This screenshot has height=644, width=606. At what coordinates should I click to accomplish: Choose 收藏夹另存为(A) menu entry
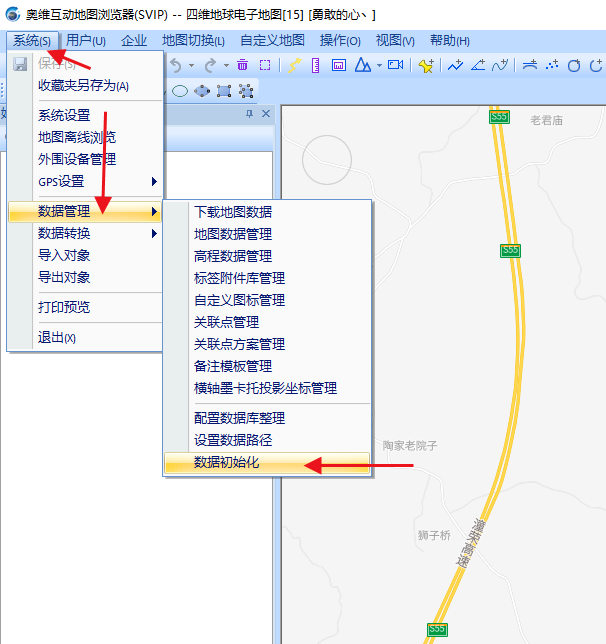pos(85,86)
